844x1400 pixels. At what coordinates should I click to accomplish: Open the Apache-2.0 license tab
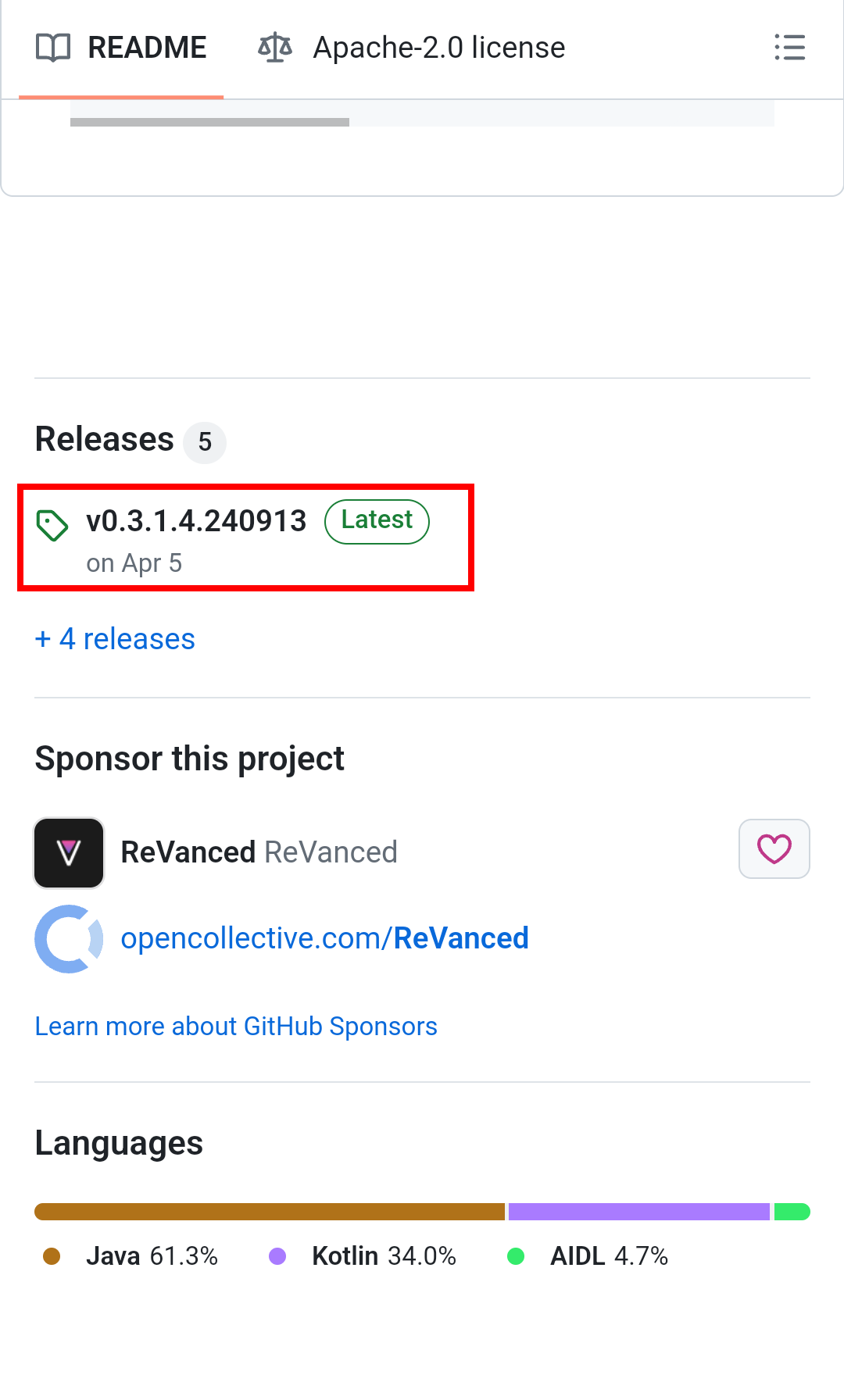click(438, 48)
